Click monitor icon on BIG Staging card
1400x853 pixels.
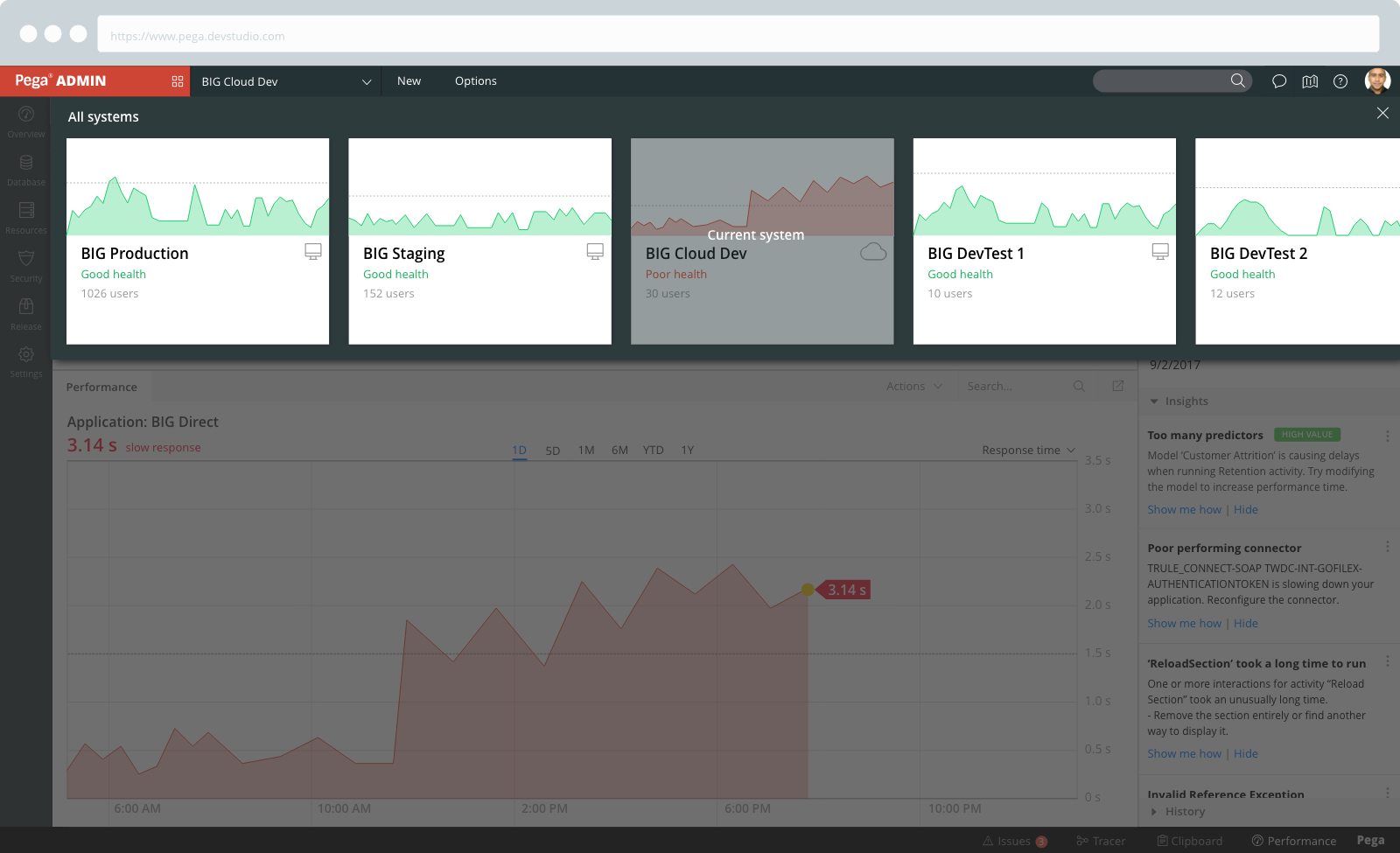[595, 252]
